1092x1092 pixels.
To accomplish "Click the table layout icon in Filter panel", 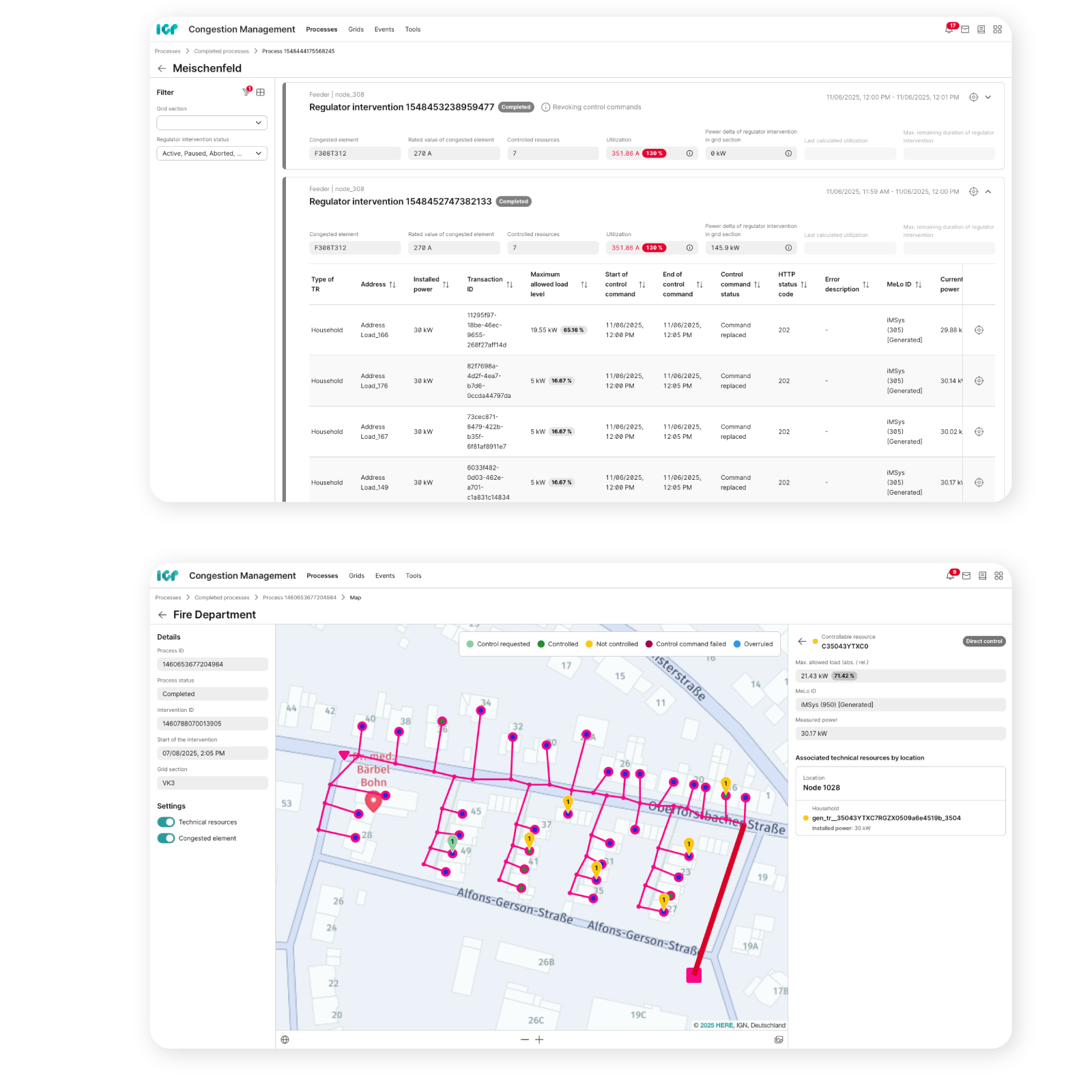I will click(x=260, y=92).
